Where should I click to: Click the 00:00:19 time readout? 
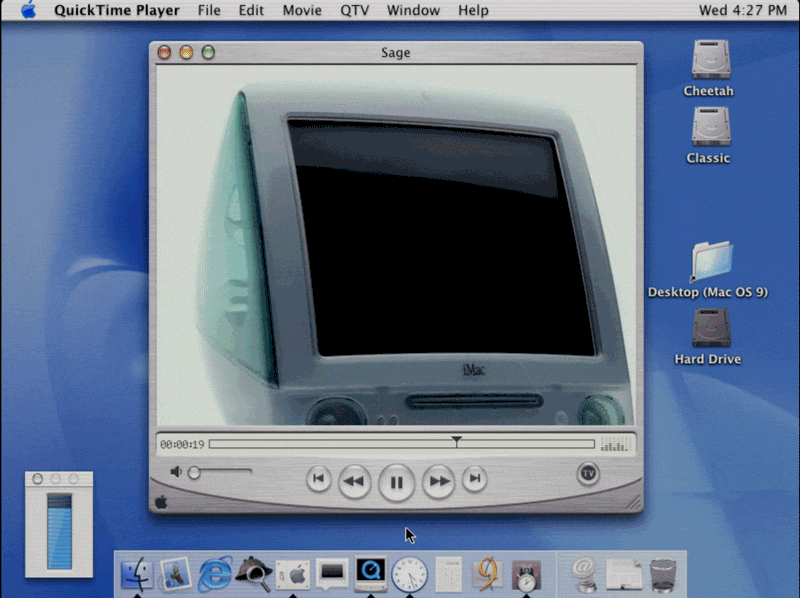pos(182,444)
